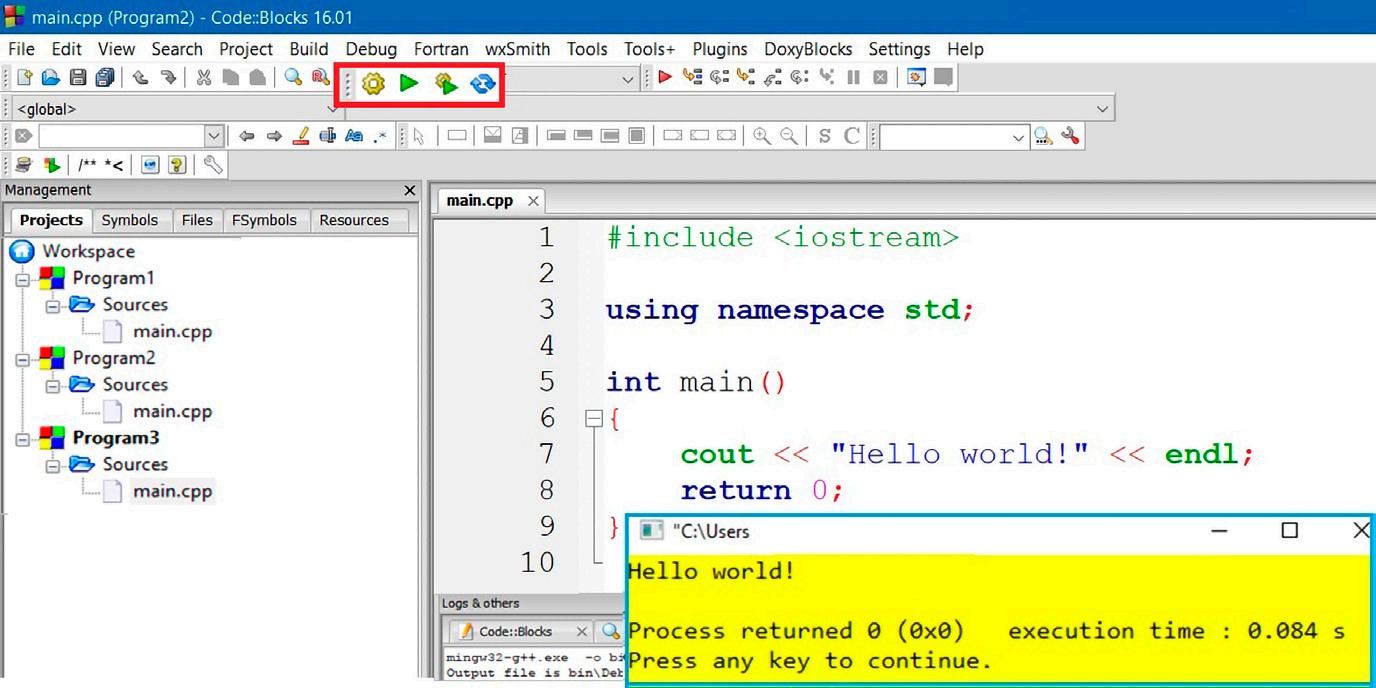Click the DoxyBlocks *< line comment icon
This screenshot has height=688, width=1376.
(x=114, y=165)
